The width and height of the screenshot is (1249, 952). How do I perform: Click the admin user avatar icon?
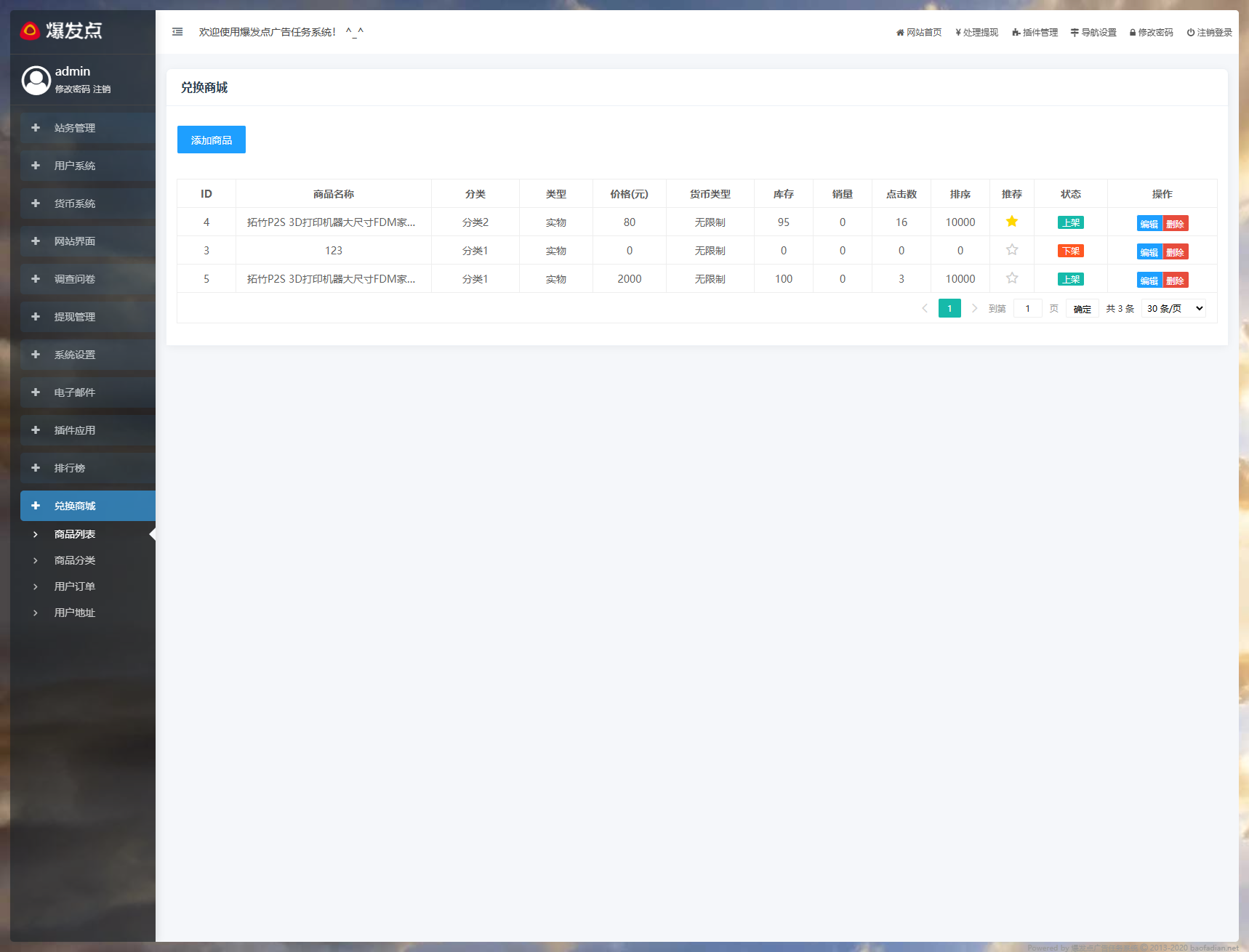point(36,80)
